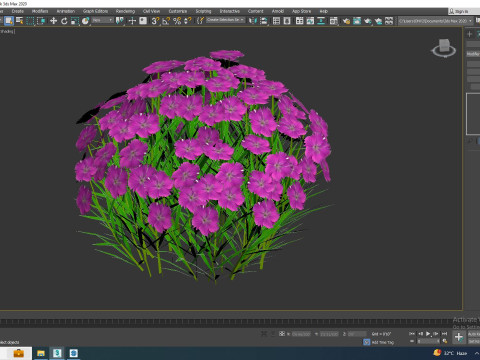The width and height of the screenshot is (480, 360).
Task: Open the Animation menu
Action: pyautogui.click(x=66, y=11)
